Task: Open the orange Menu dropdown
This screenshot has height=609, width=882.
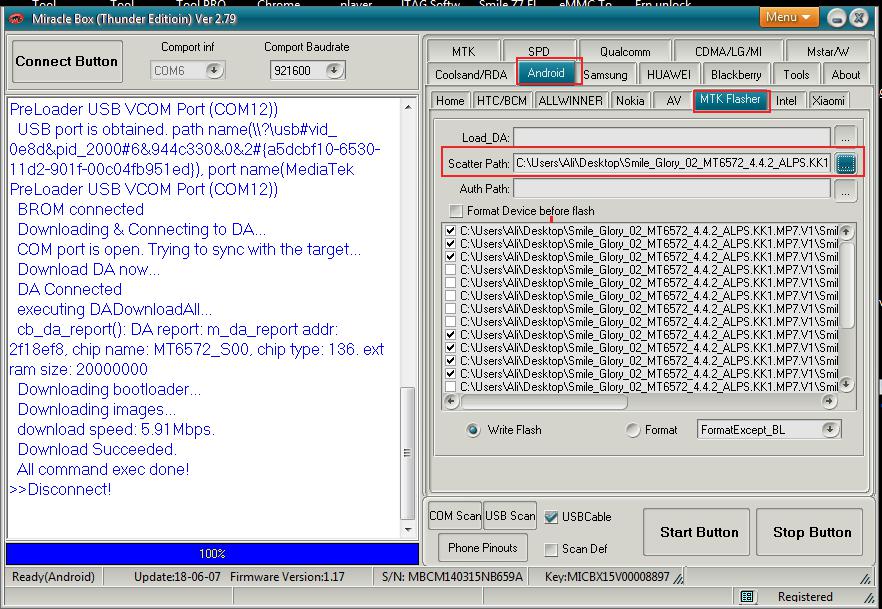Action: pos(788,17)
